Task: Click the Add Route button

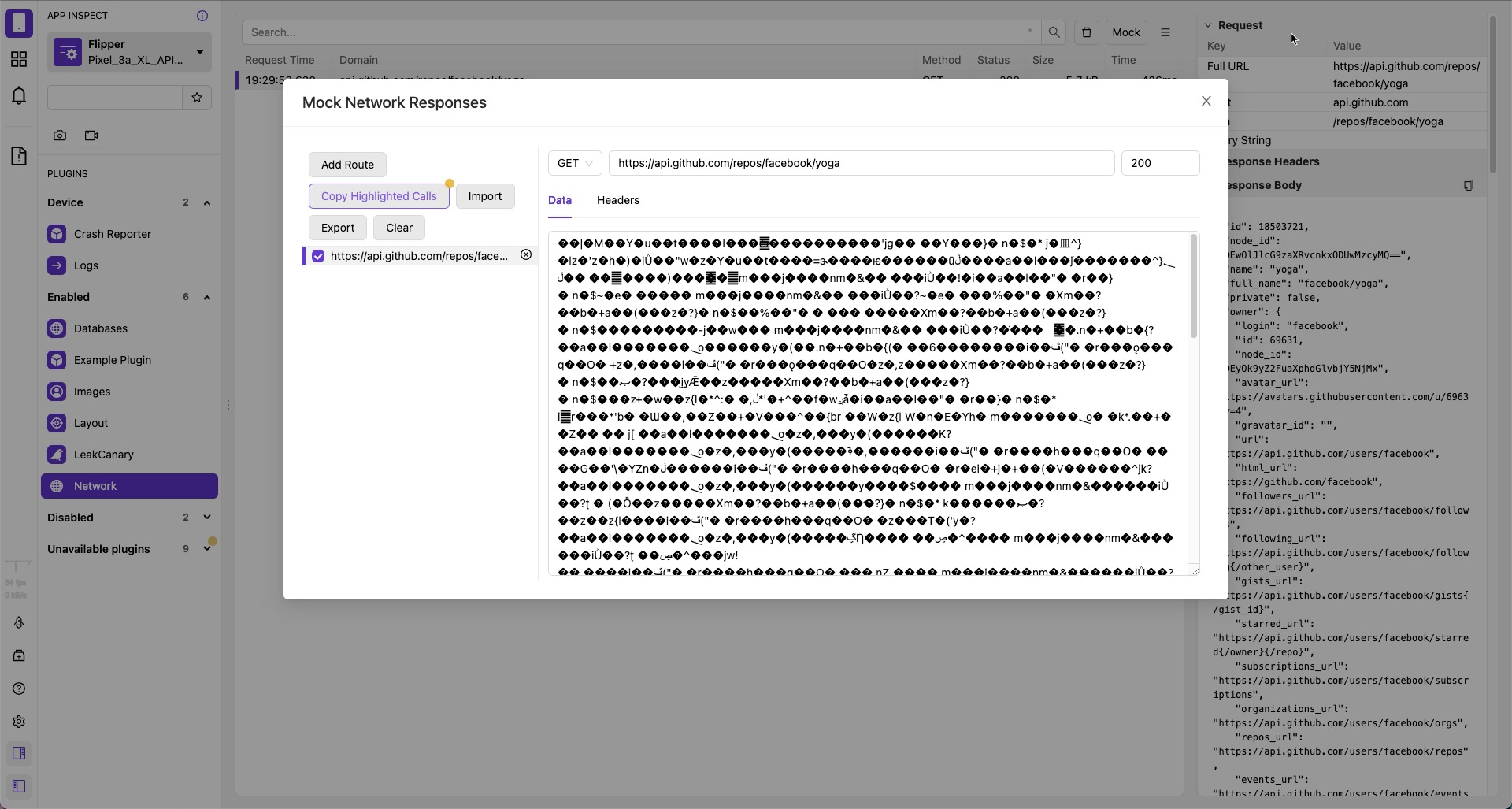Action: (x=347, y=165)
